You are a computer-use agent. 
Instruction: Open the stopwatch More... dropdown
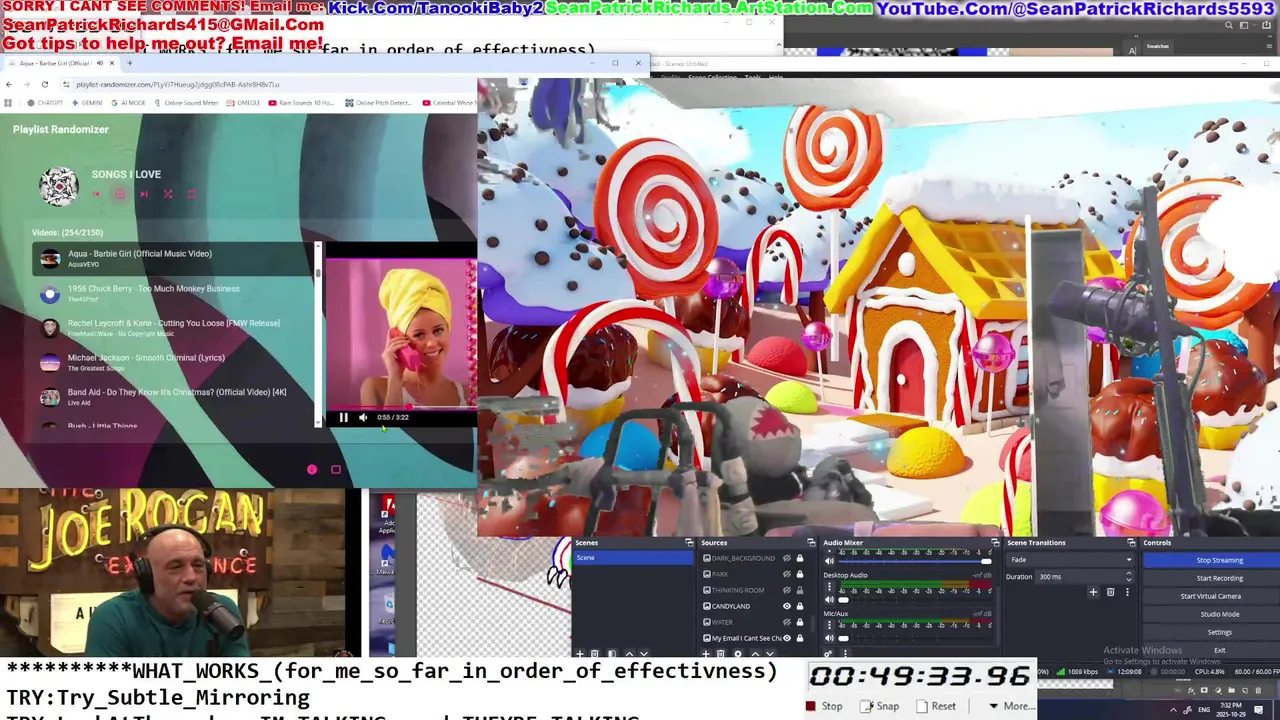click(x=1013, y=706)
